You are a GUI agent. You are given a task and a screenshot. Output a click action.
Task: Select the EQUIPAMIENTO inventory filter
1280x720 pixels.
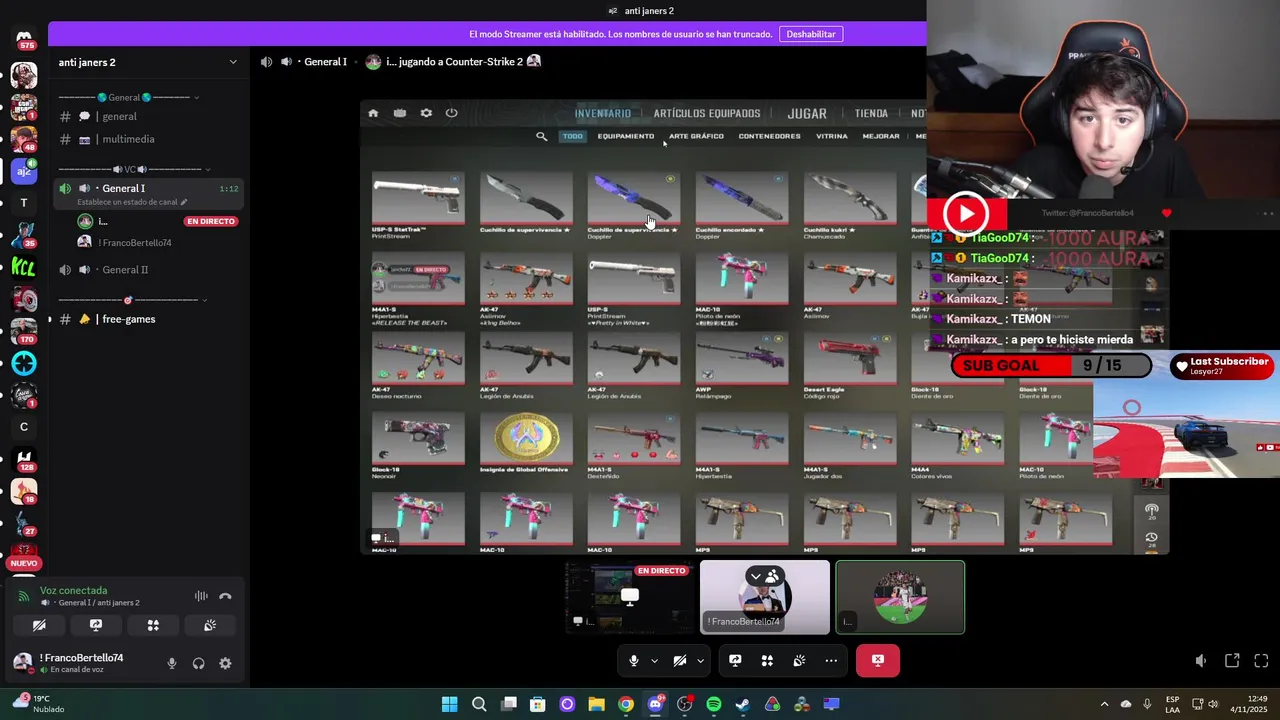click(x=626, y=136)
